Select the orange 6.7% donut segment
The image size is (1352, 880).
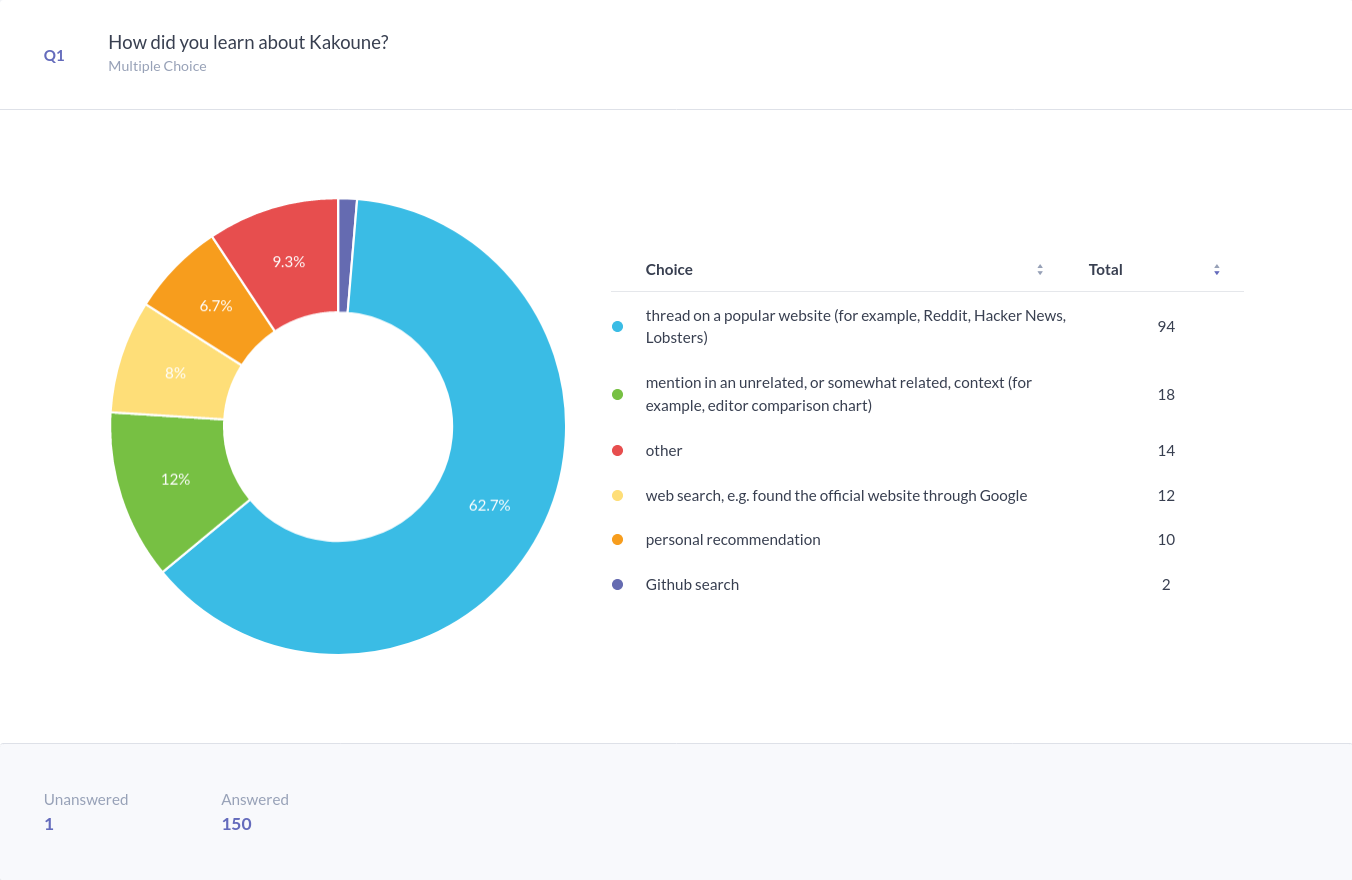[x=215, y=305]
